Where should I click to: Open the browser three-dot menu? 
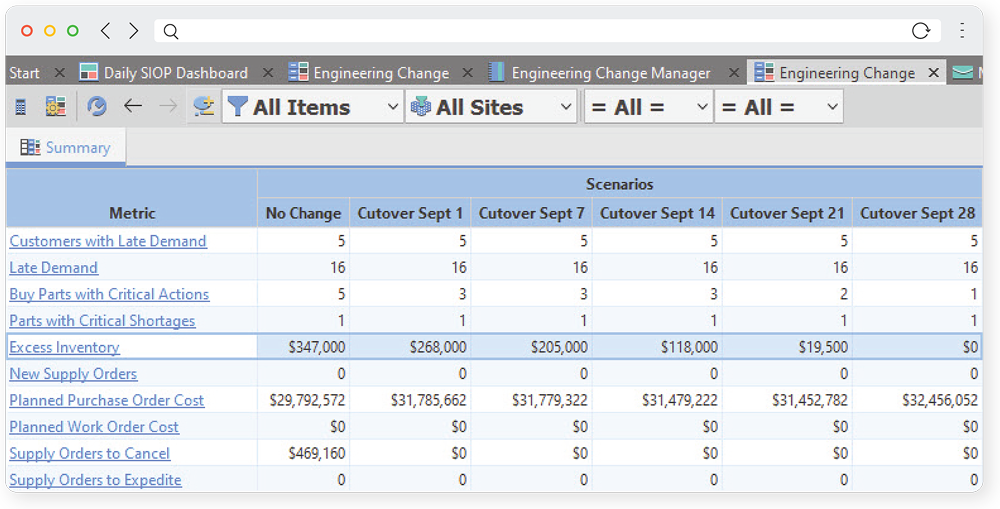click(962, 31)
